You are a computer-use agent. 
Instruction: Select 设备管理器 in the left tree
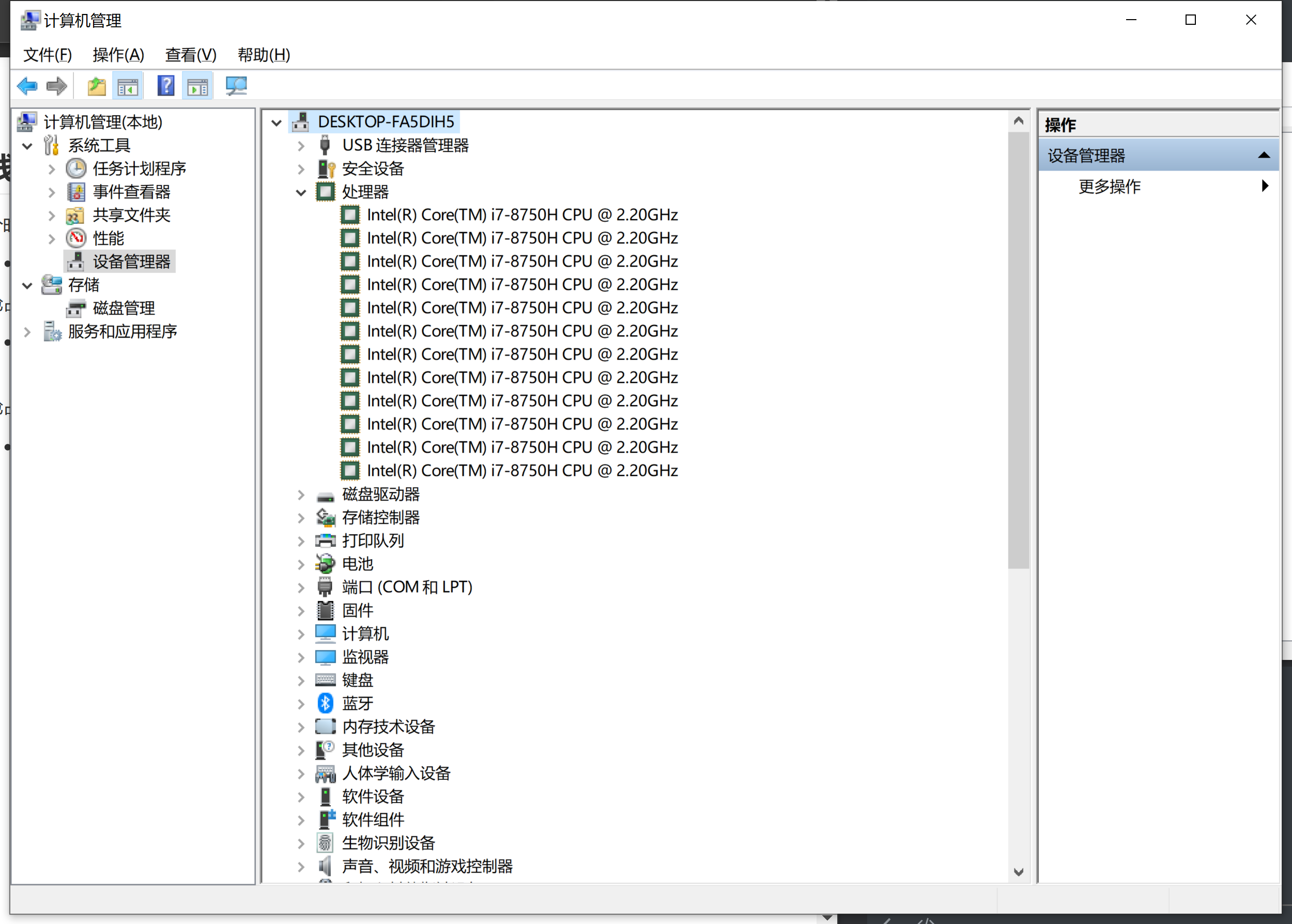coord(131,261)
